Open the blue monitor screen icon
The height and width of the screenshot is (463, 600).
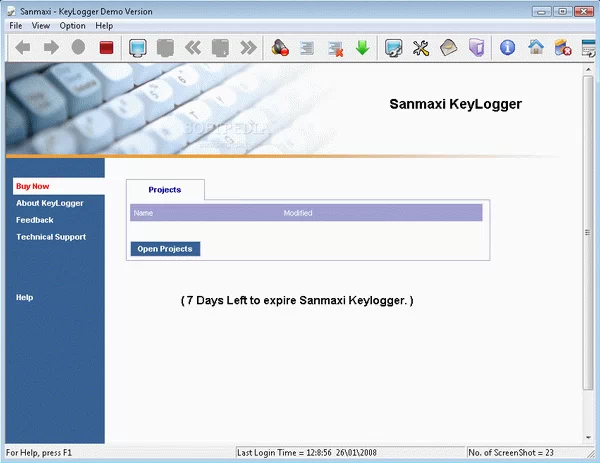click(138, 48)
